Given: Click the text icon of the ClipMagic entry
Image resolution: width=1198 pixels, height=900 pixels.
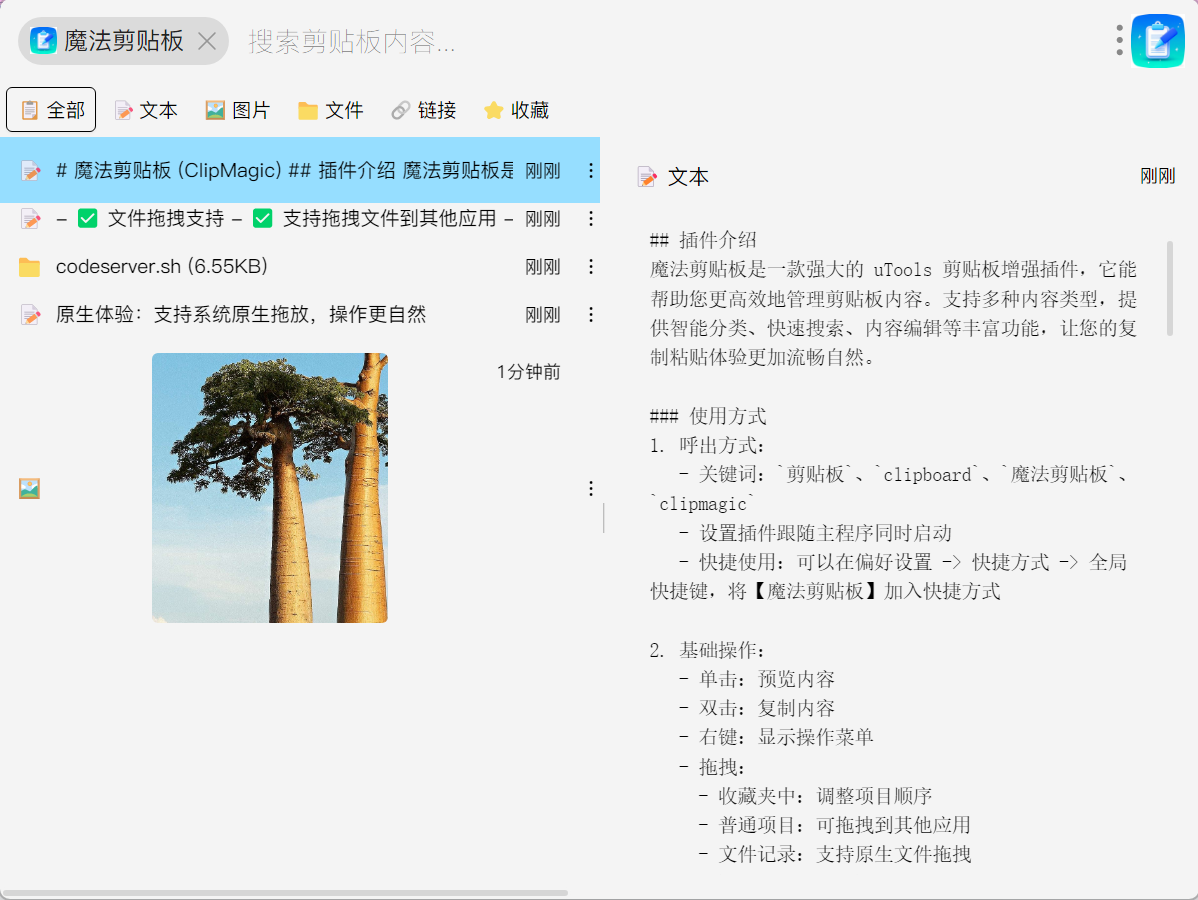Looking at the screenshot, I should [x=31, y=171].
